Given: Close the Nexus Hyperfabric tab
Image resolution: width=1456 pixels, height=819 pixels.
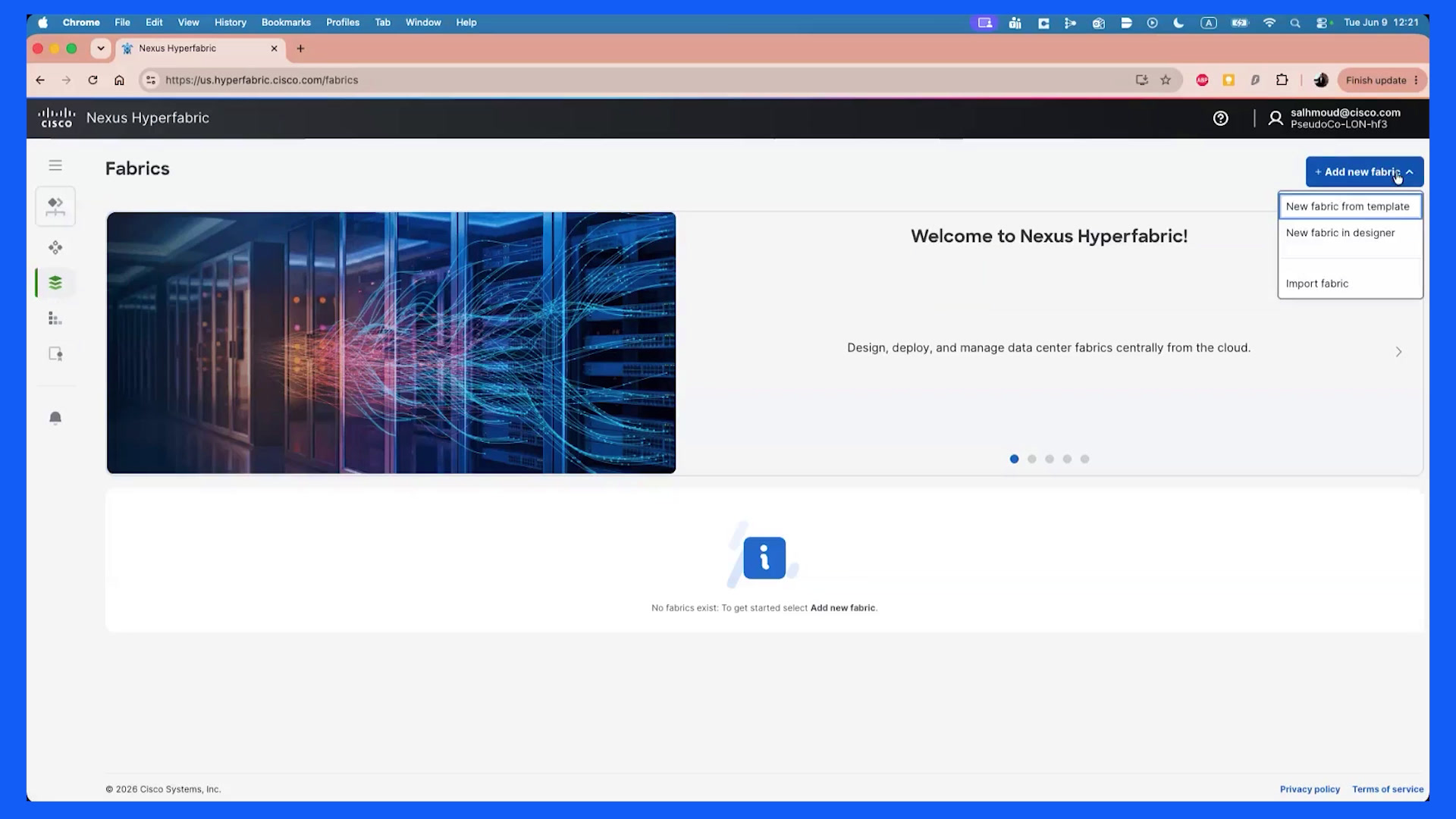Looking at the screenshot, I should point(274,49).
